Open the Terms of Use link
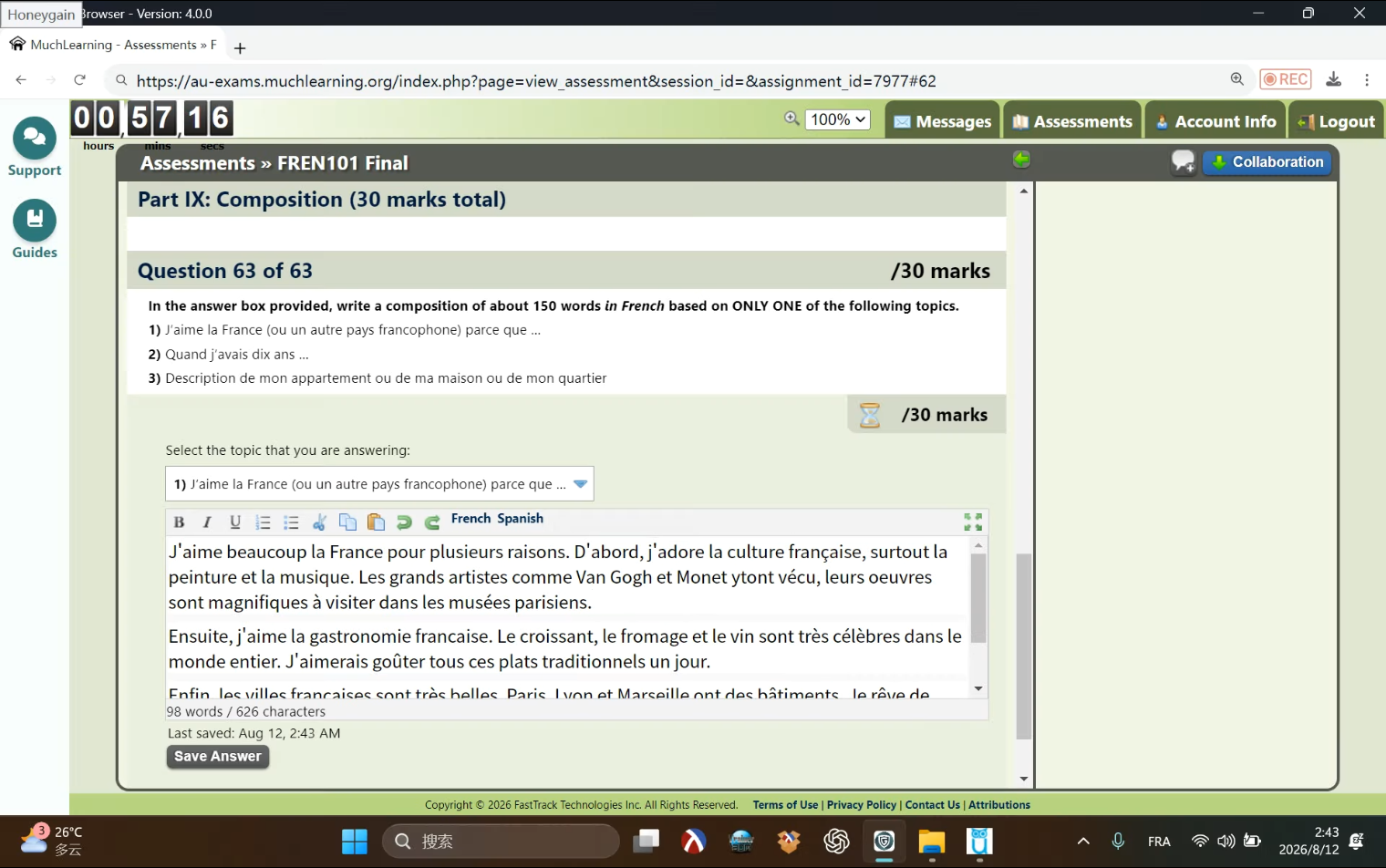 pos(785,805)
